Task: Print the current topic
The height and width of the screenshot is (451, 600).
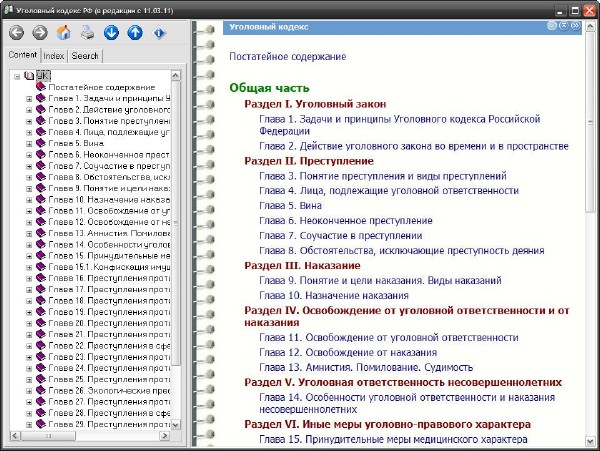Action: (x=87, y=32)
